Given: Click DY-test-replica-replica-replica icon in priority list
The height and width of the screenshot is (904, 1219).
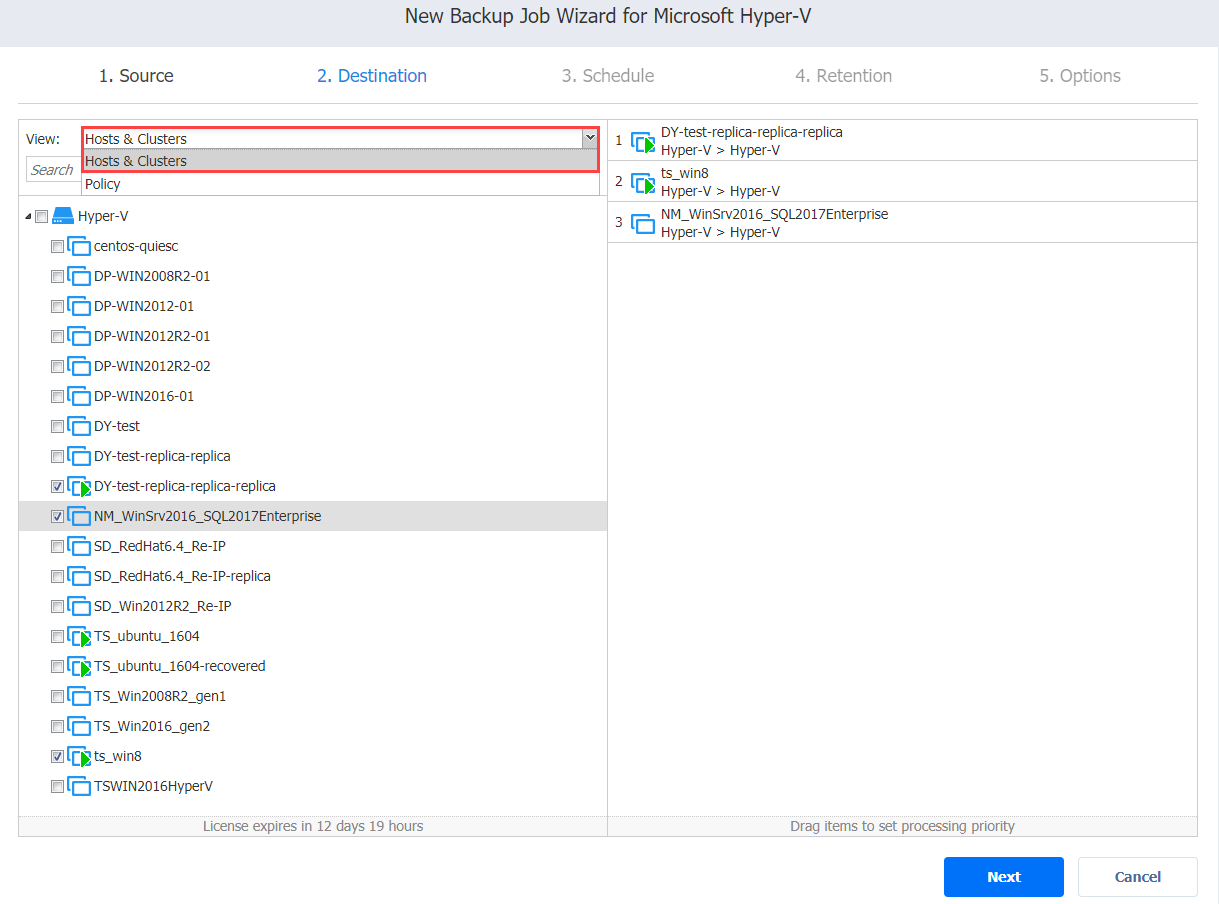Looking at the screenshot, I should click(x=643, y=141).
